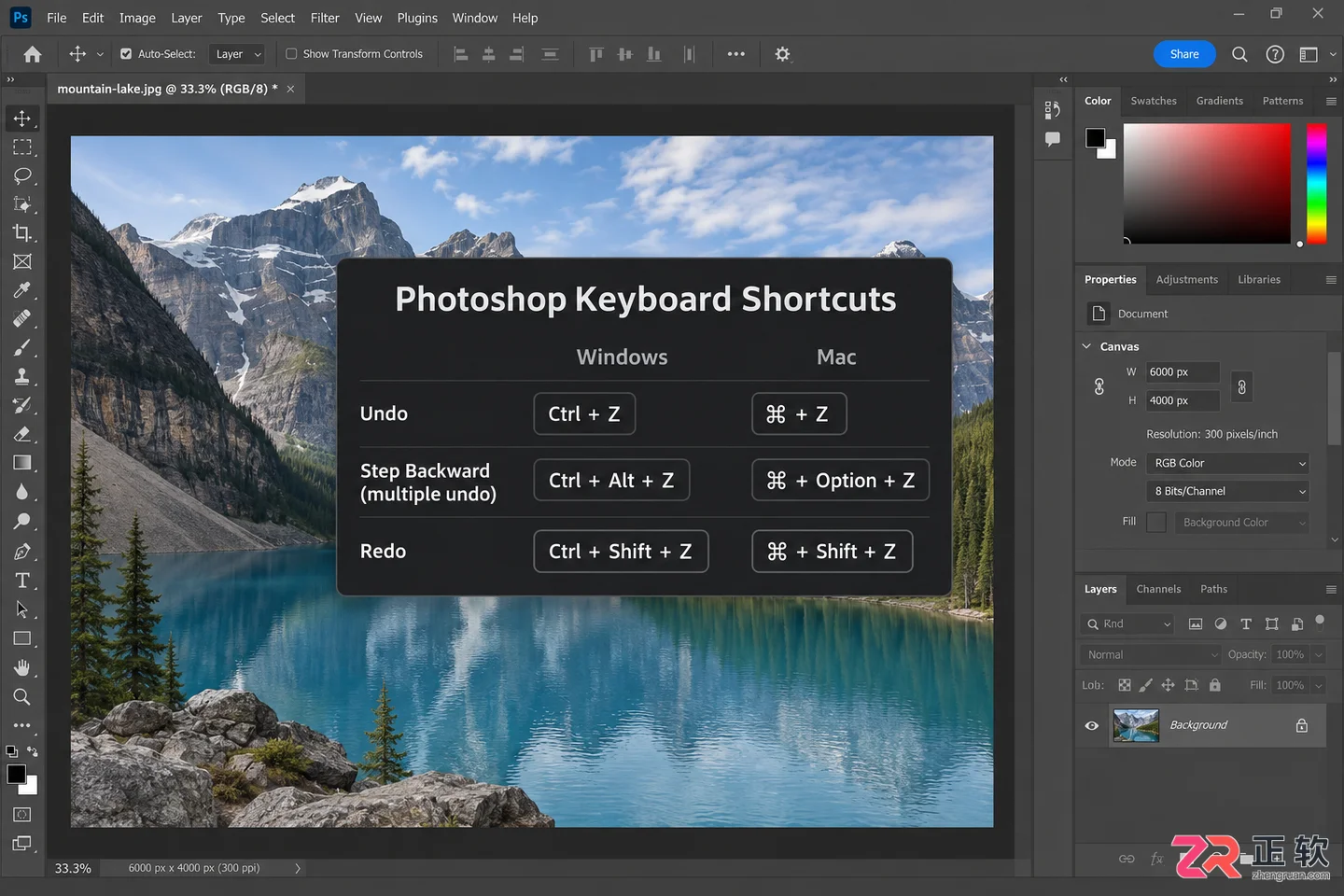Image resolution: width=1344 pixels, height=896 pixels.
Task: Select the Frame tool
Action: click(21, 261)
